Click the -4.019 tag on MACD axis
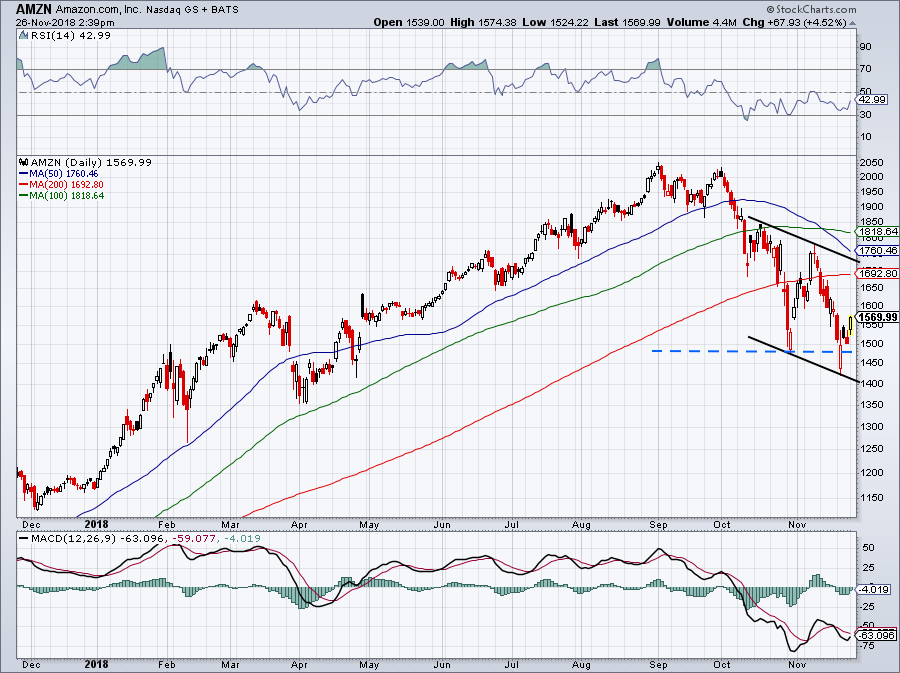This screenshot has height=673, width=900. coord(873,589)
